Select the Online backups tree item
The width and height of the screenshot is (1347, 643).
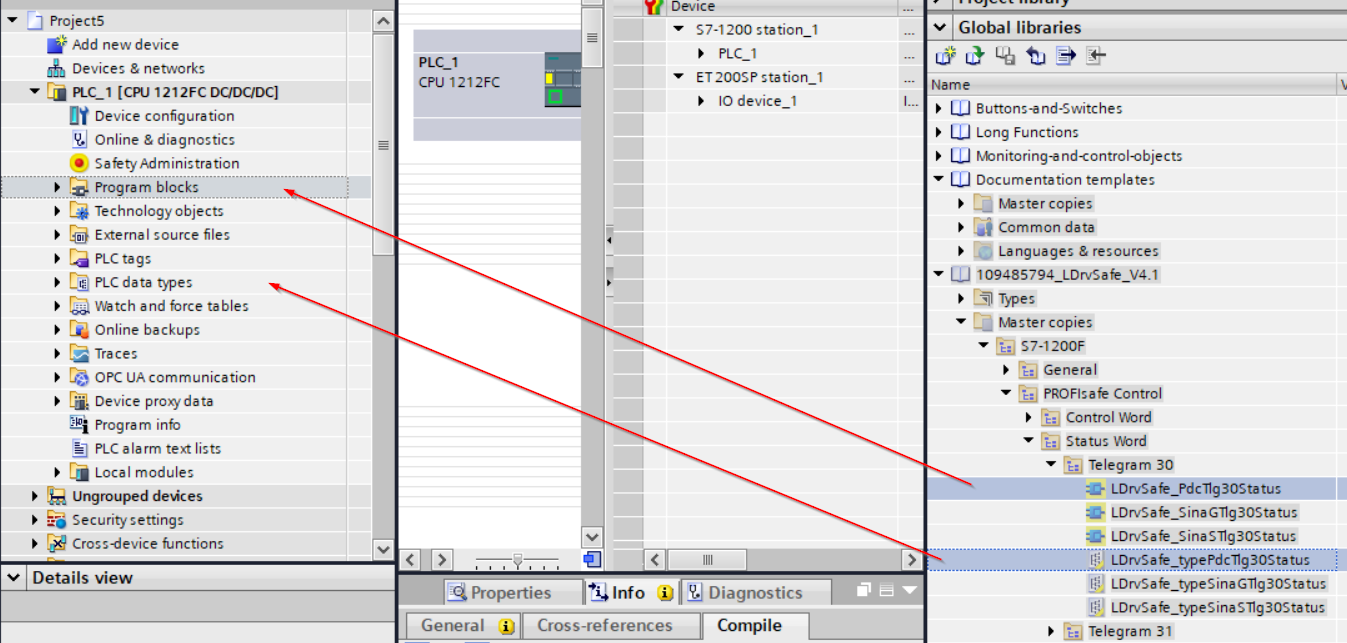pyautogui.click(x=147, y=330)
